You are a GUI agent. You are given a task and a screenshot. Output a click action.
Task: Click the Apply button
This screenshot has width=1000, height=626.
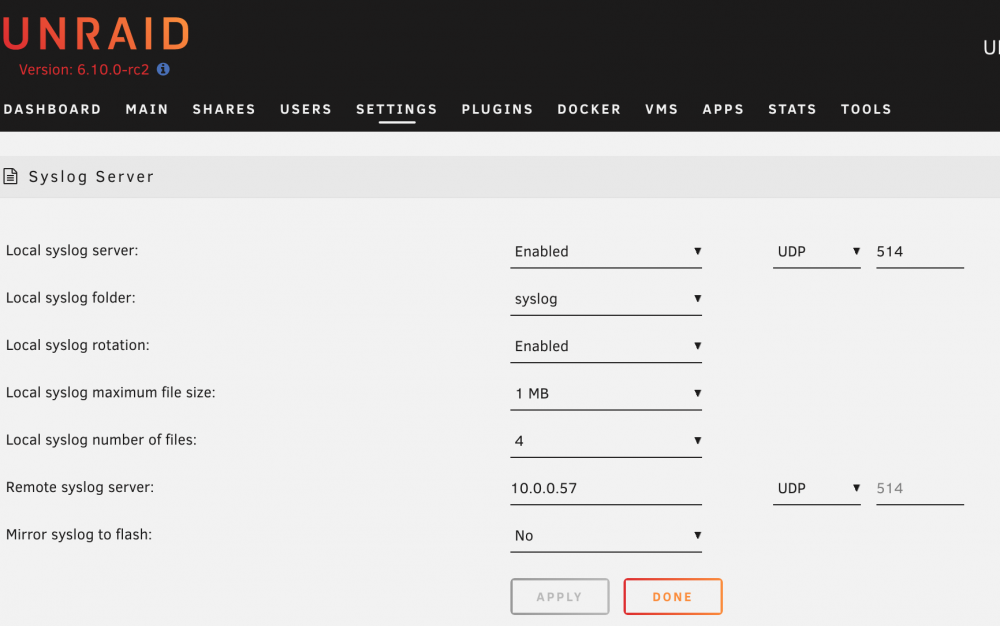[x=560, y=597]
